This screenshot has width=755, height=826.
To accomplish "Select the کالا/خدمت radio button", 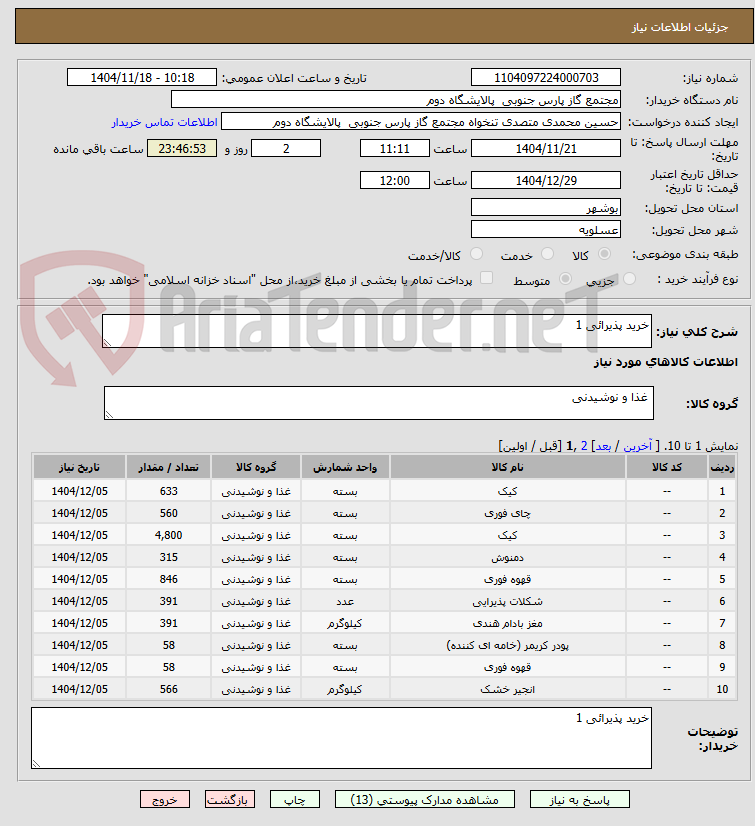I will pyautogui.click(x=476, y=254).
